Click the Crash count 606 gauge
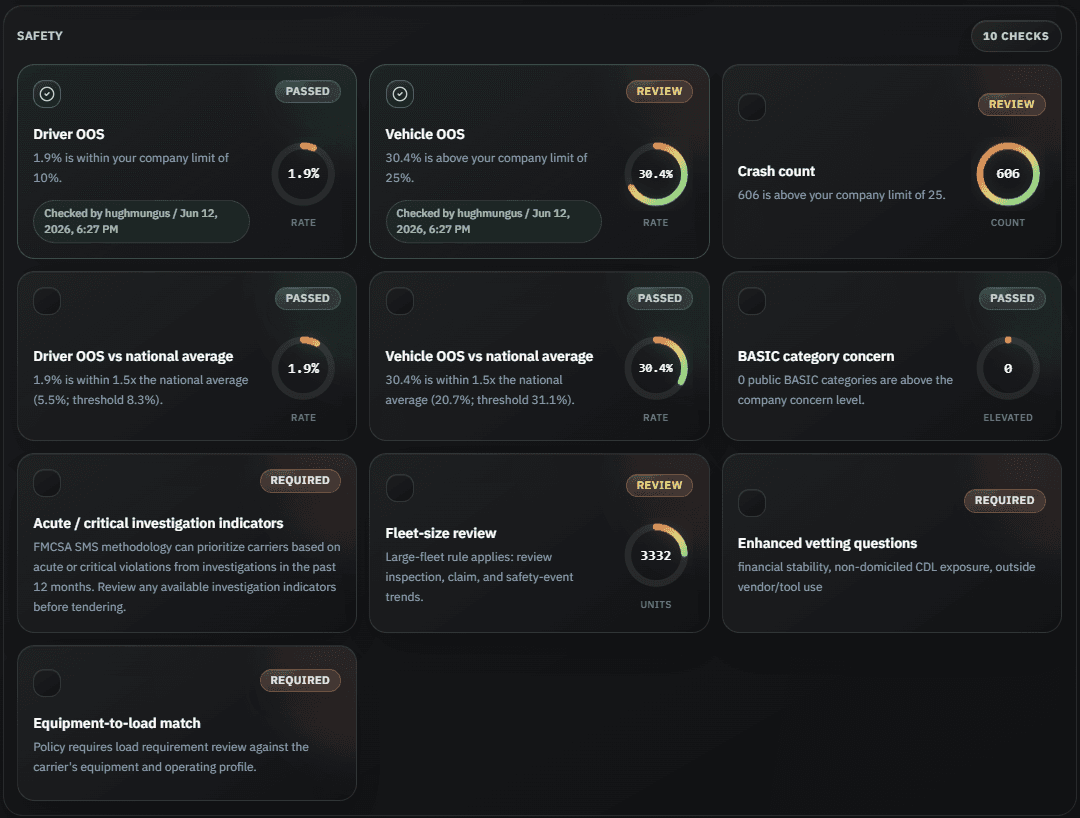Screen dimensions: 1080x818 point(1008,174)
